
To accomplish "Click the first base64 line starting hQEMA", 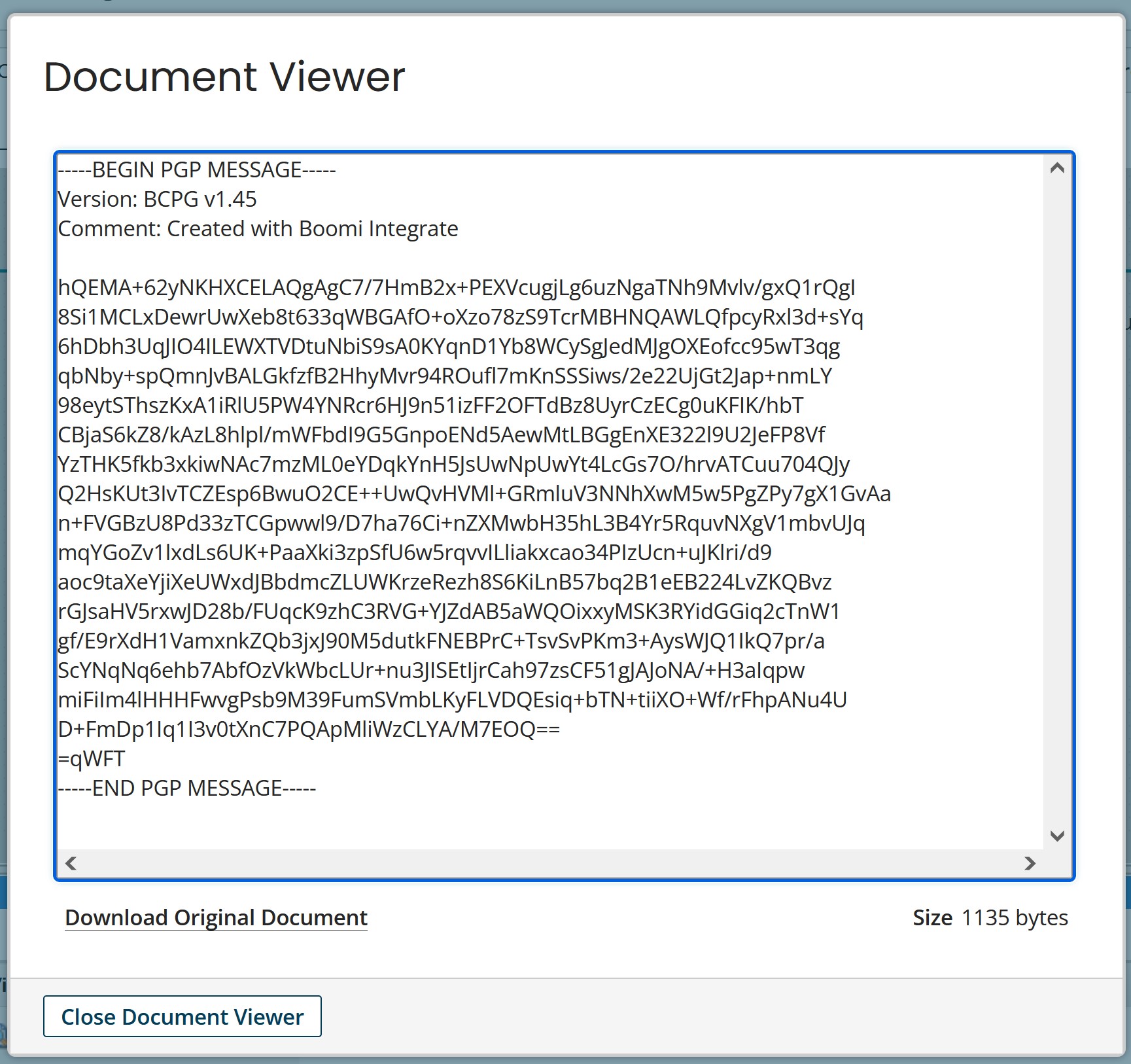I will [458, 287].
